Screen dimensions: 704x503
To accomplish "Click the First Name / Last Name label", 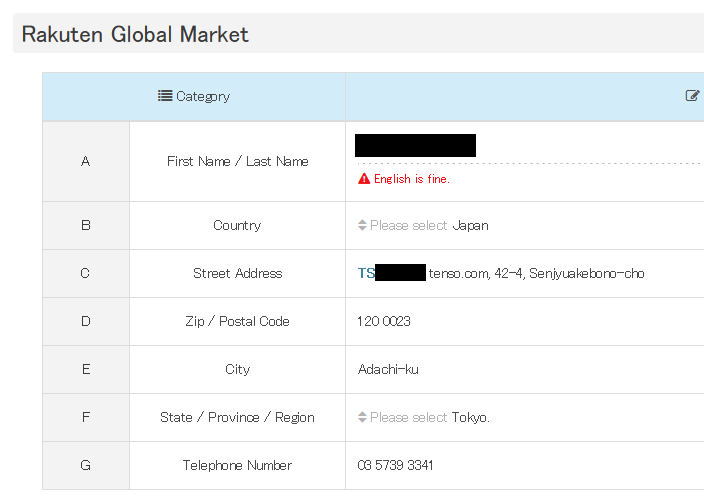I will (238, 161).
